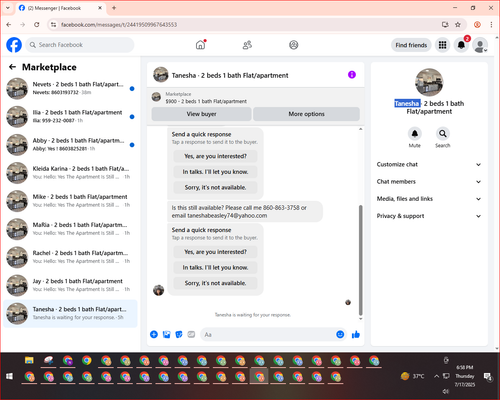Open install app icon in address bar
The image size is (500, 400).
445,25
